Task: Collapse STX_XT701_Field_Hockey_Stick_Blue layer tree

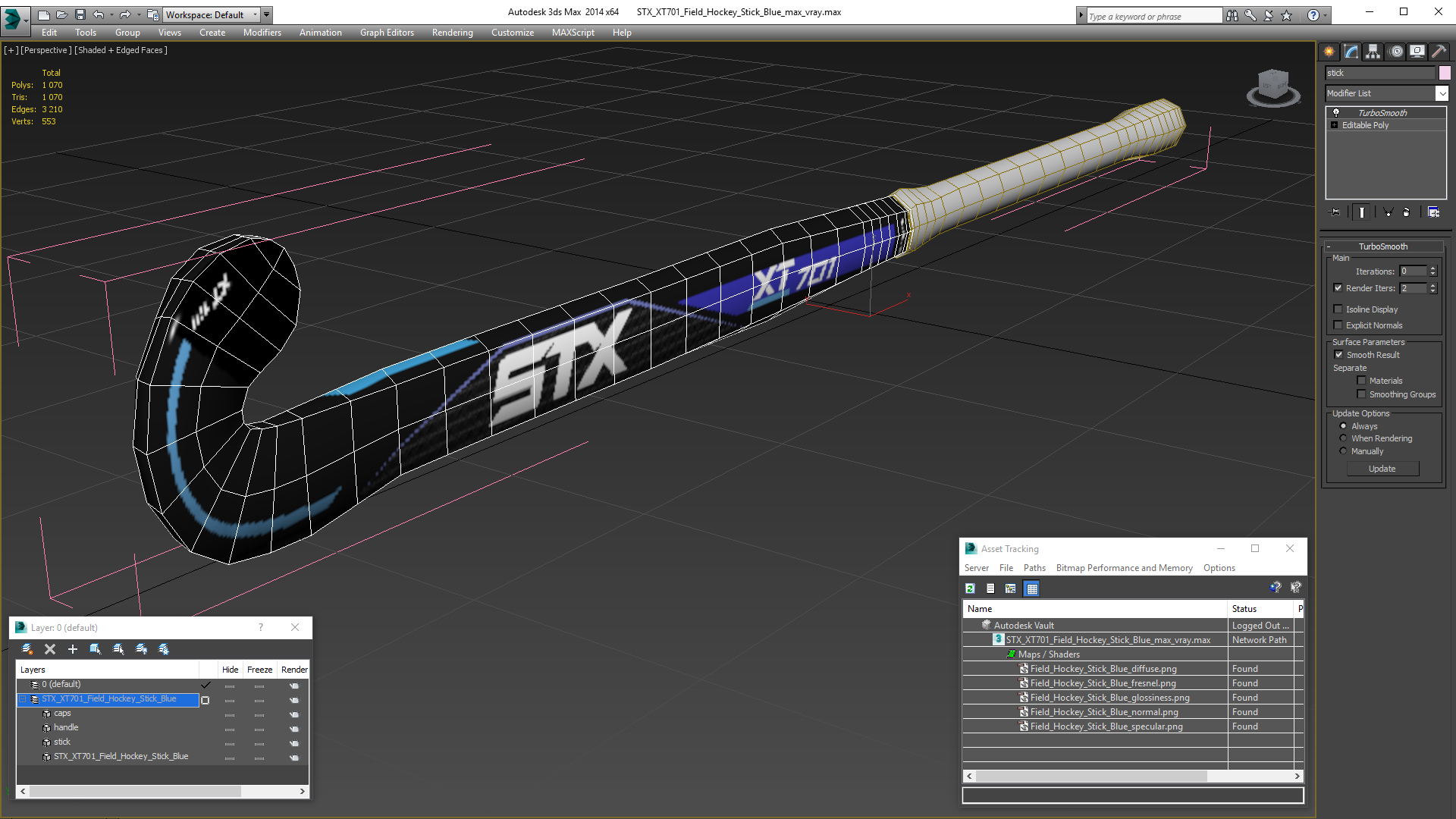Action: pos(23,699)
